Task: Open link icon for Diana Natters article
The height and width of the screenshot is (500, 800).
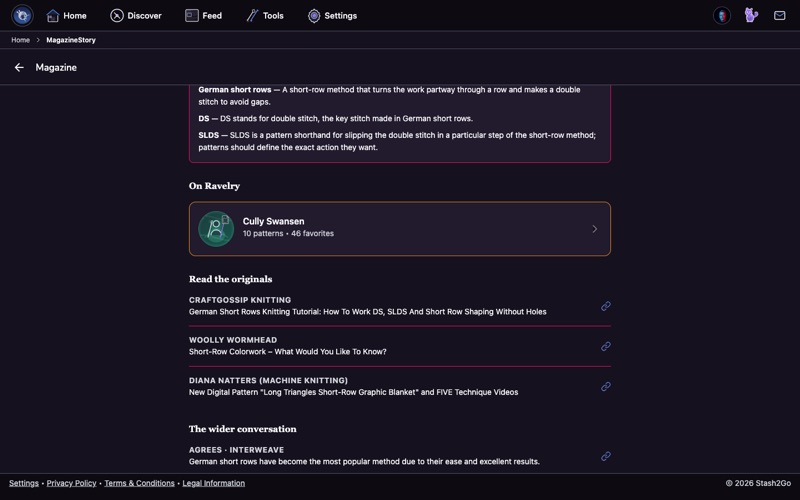Action: 606,386
